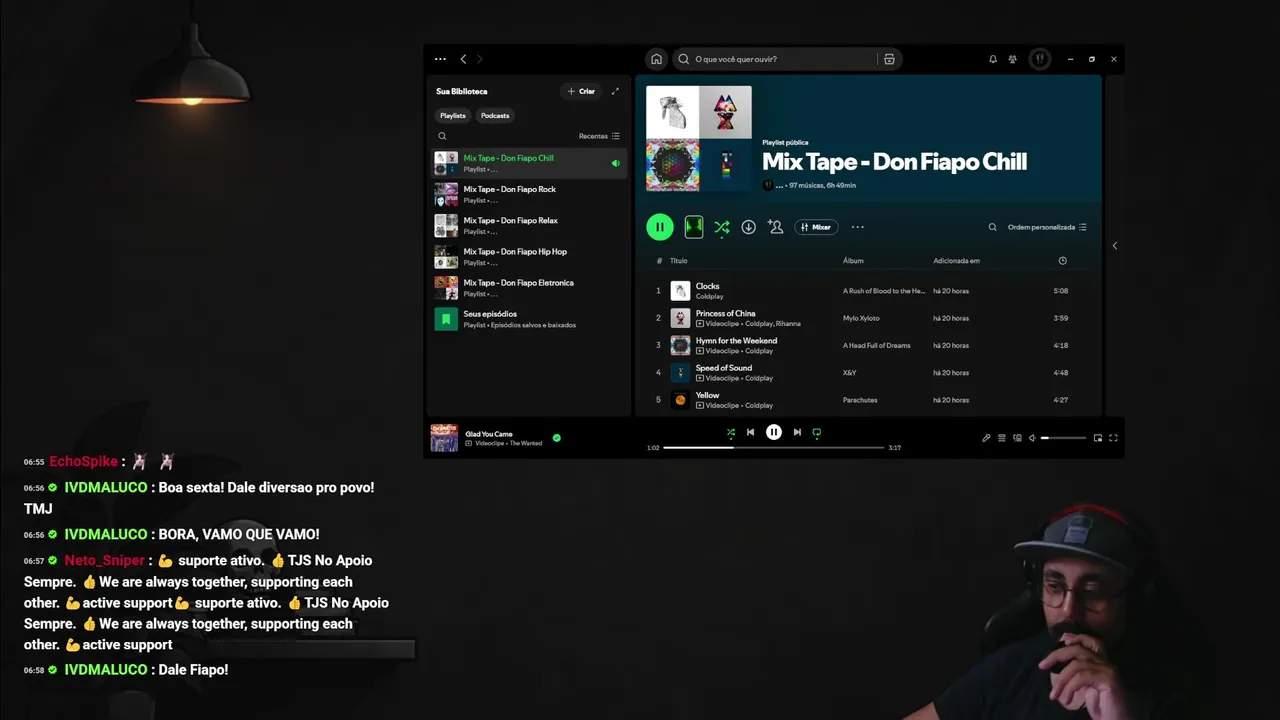The width and height of the screenshot is (1280, 720).
Task: Mute with the volume speaker icon
Action: click(1033, 438)
